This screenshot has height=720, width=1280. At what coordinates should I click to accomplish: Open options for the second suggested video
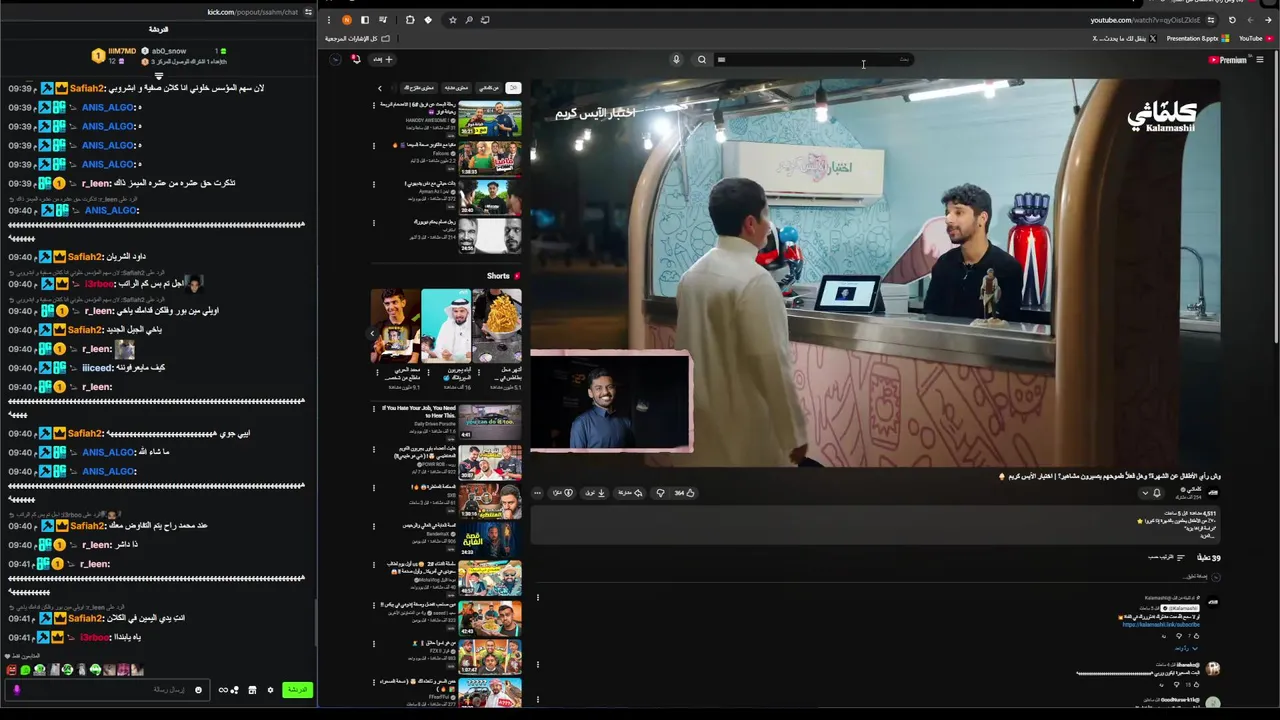pyautogui.click(x=374, y=146)
